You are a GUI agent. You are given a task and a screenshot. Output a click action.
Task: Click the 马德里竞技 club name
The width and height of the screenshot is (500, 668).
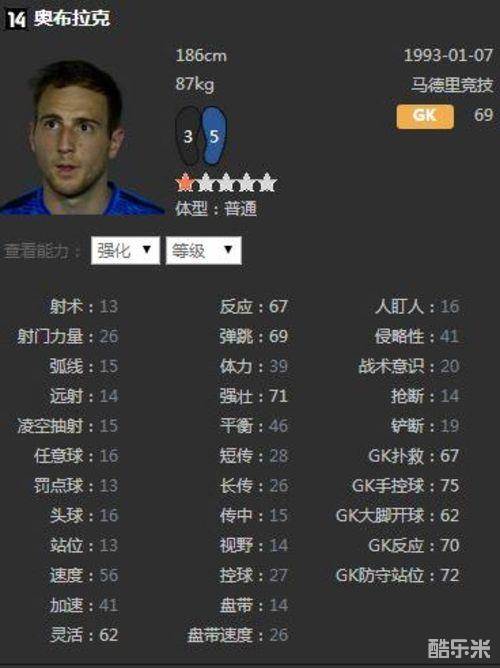point(452,85)
